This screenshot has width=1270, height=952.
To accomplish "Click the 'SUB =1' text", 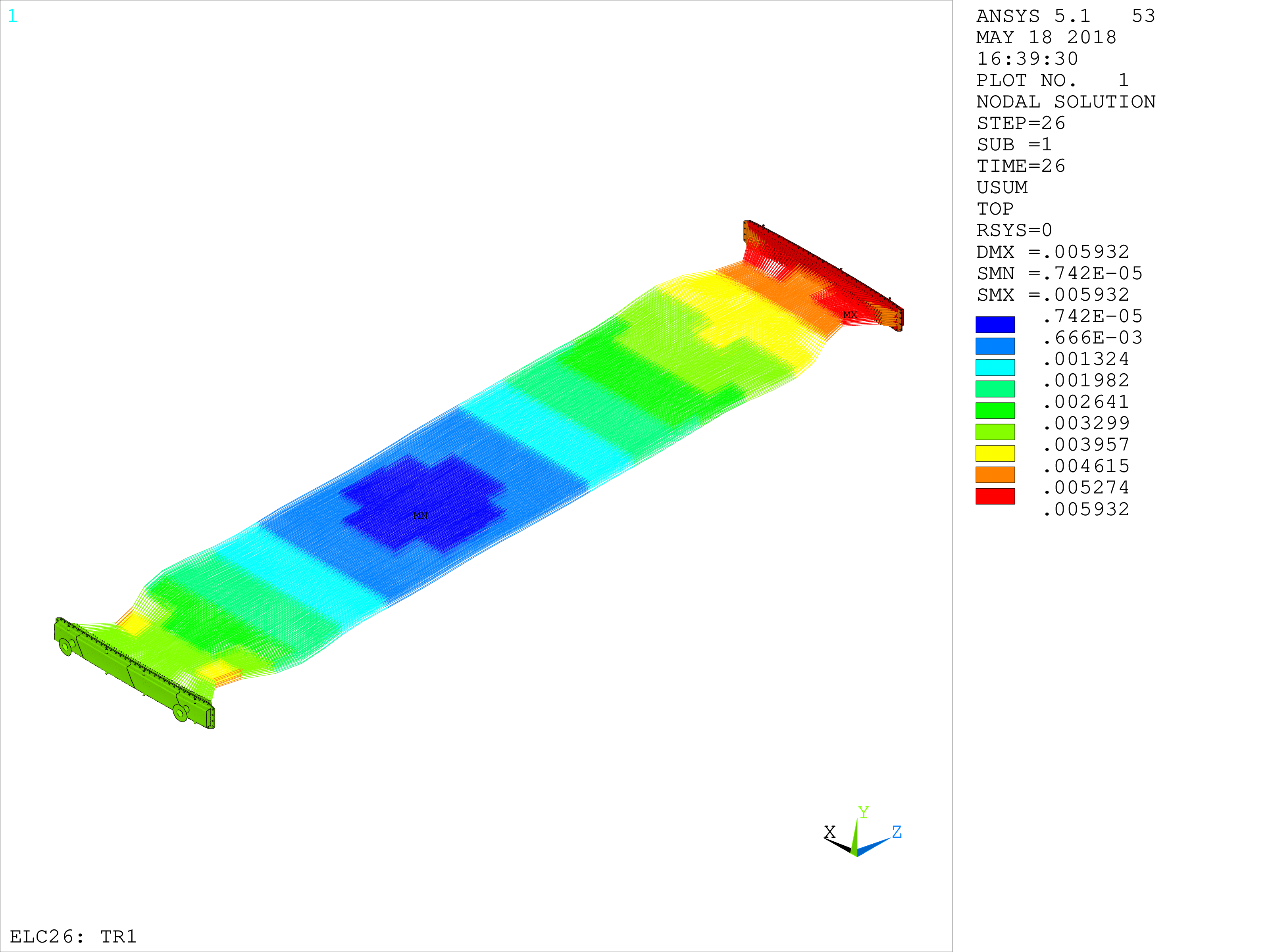I will (1014, 145).
